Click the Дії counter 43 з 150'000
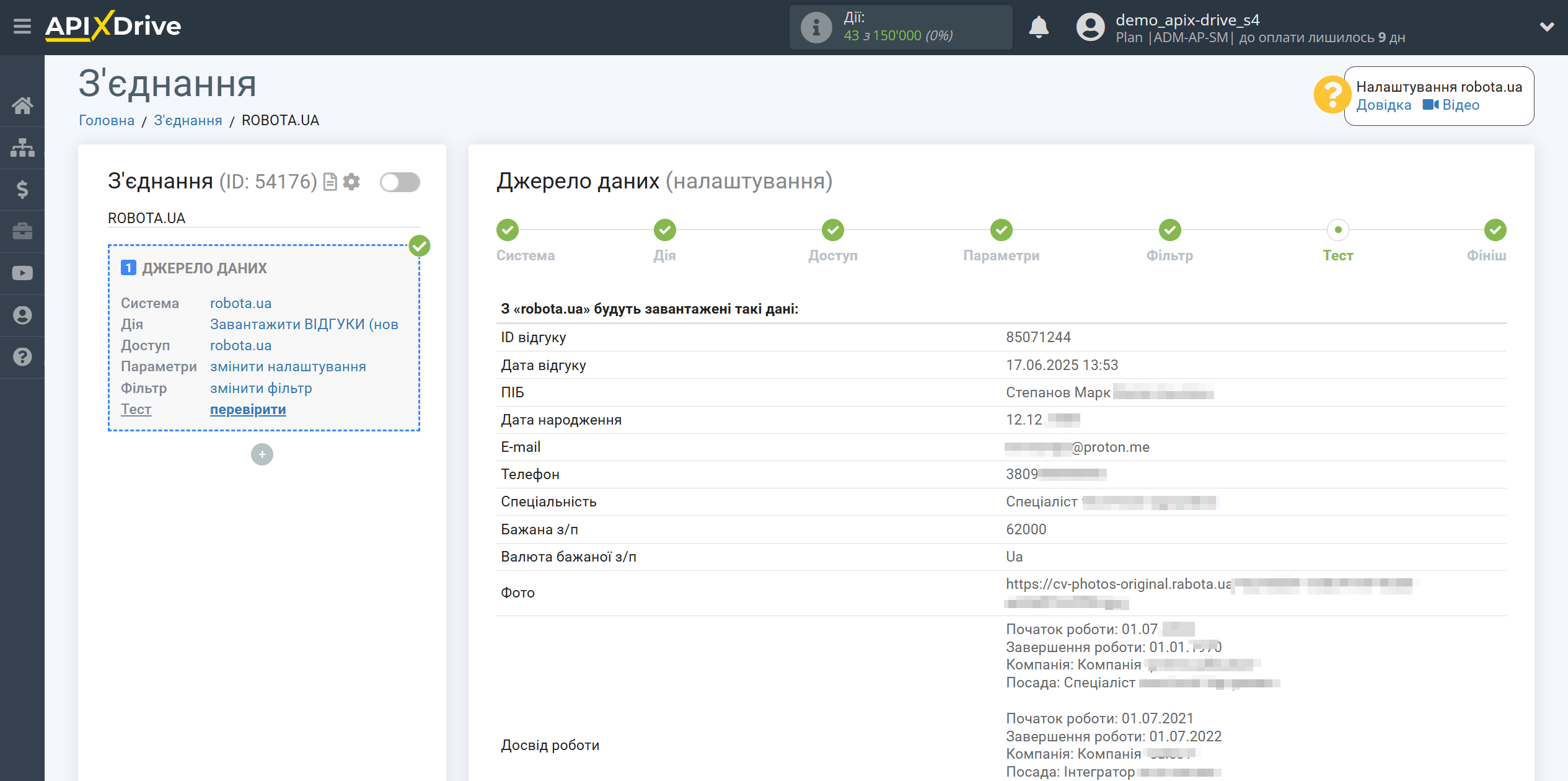 pyautogui.click(x=897, y=36)
